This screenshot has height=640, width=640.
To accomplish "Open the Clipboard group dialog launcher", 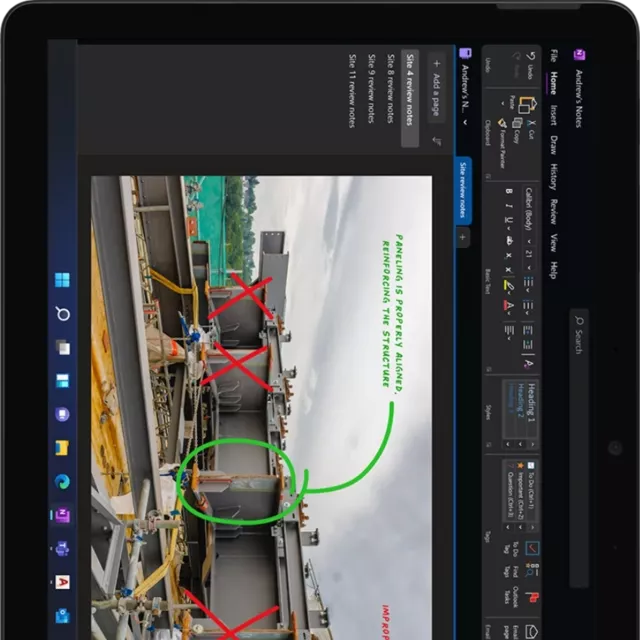I will (x=488, y=176).
